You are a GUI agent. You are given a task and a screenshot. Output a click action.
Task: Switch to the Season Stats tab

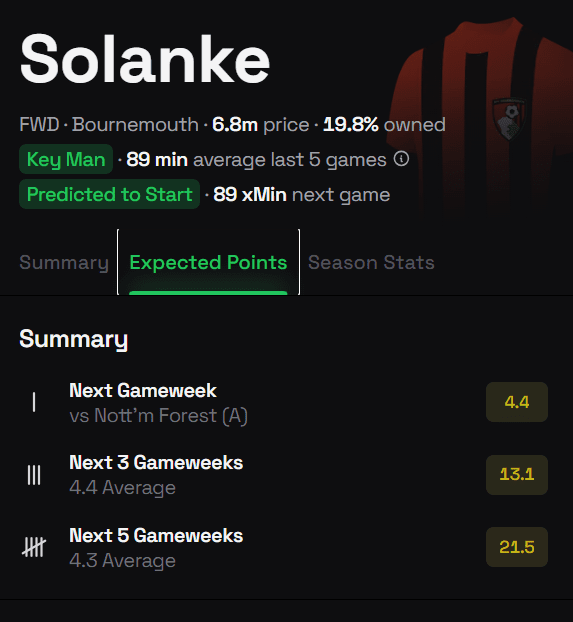pos(371,263)
